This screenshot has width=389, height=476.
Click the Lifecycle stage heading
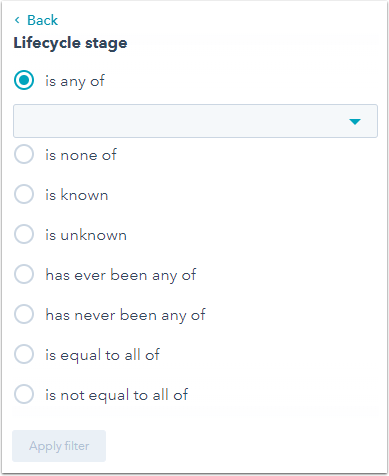[x=70, y=43]
